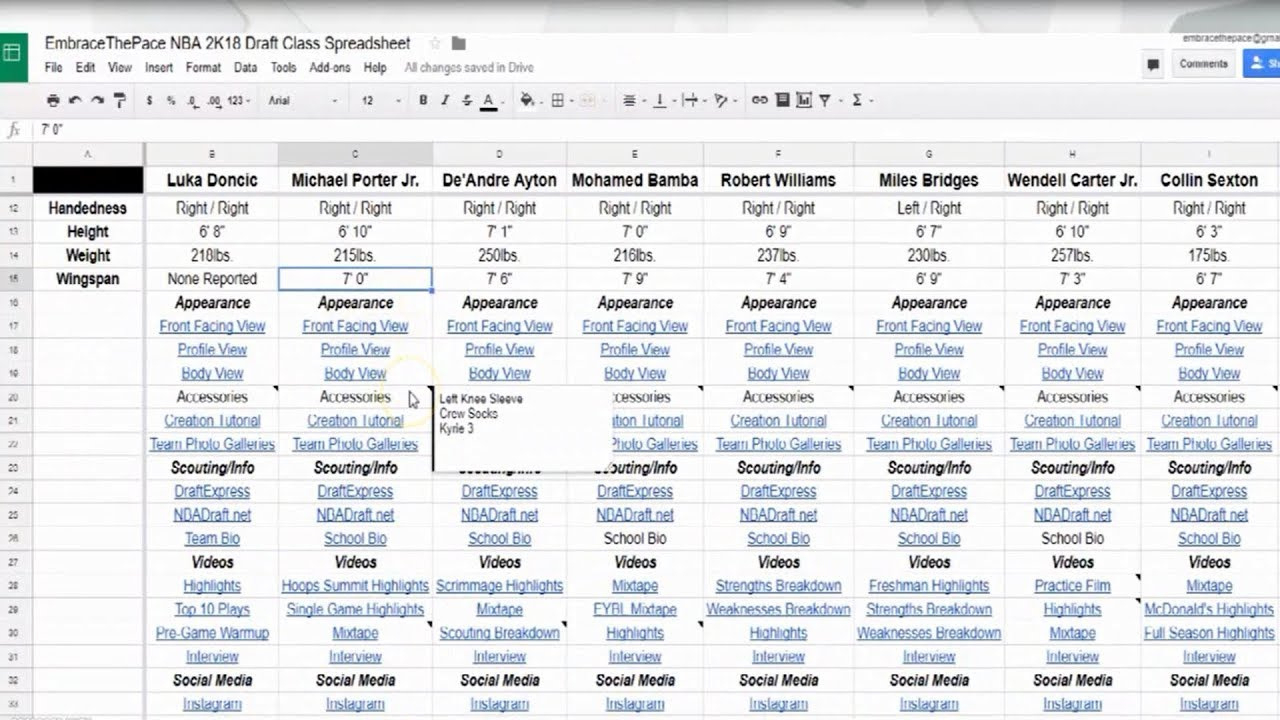Screen dimensions: 1280x720
Task: Activate the paint format tool
Action: pos(120,100)
